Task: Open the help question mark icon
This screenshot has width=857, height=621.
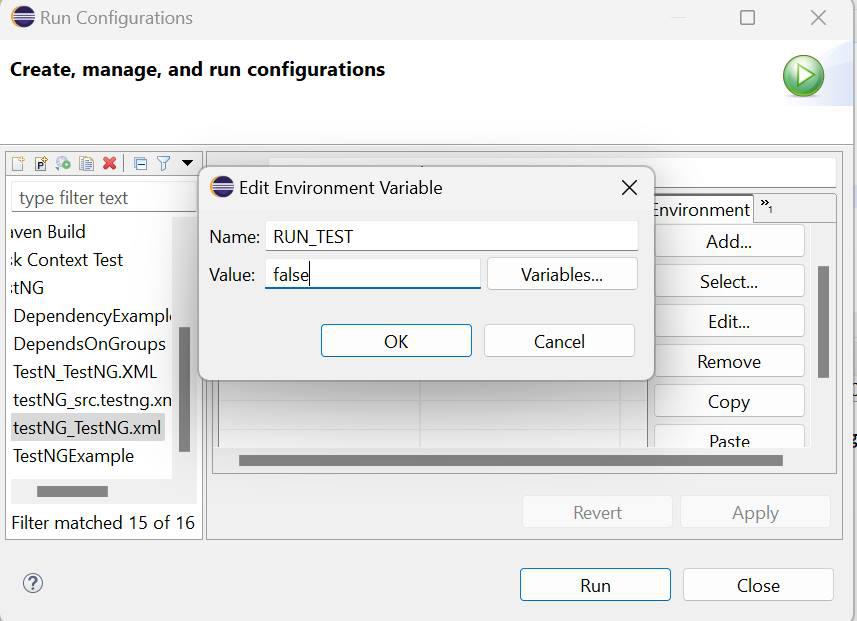Action: coord(32,584)
